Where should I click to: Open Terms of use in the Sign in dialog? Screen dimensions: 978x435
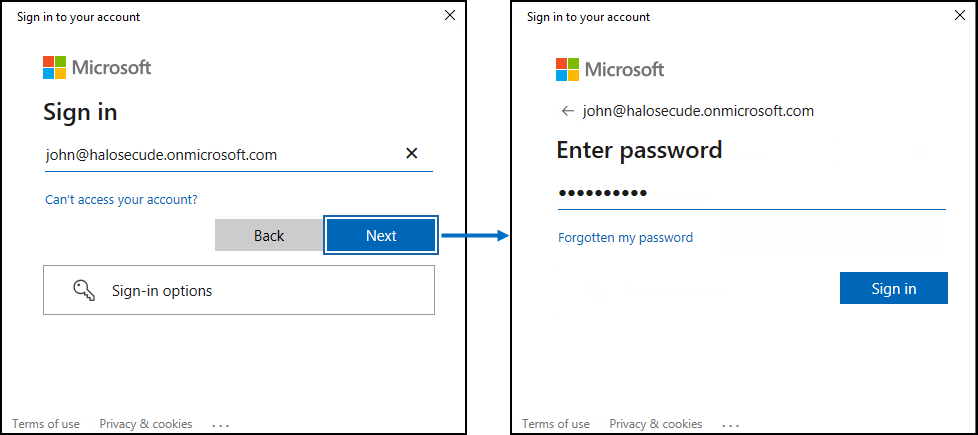[x=46, y=424]
